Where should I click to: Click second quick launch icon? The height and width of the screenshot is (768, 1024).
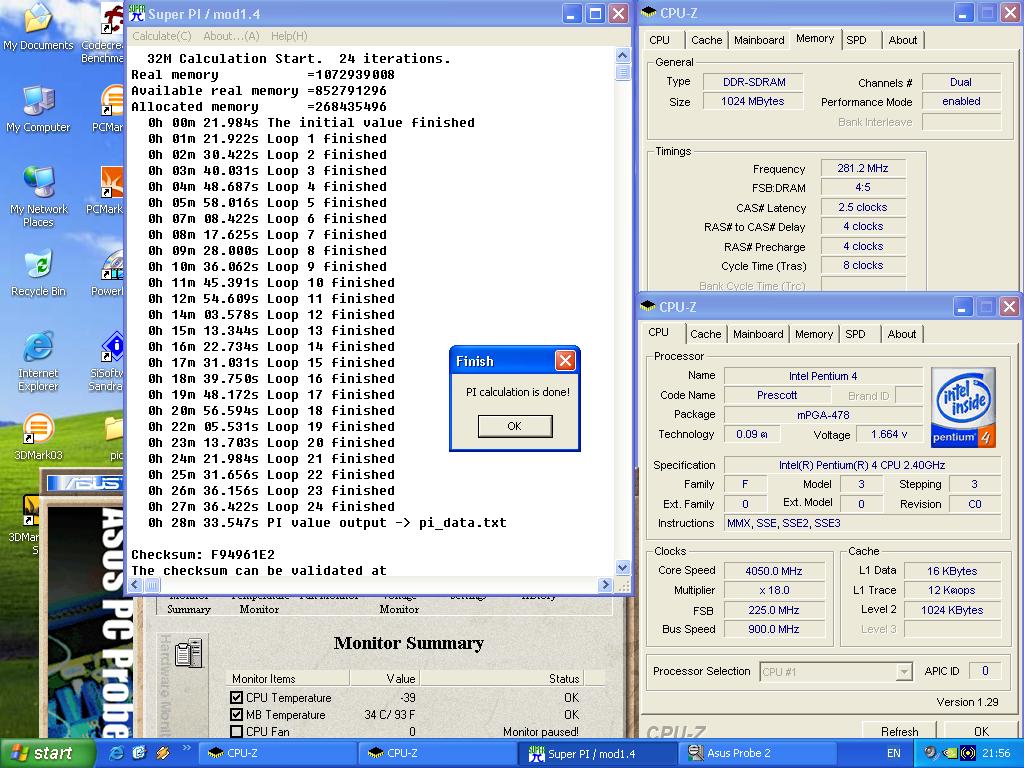(138, 753)
